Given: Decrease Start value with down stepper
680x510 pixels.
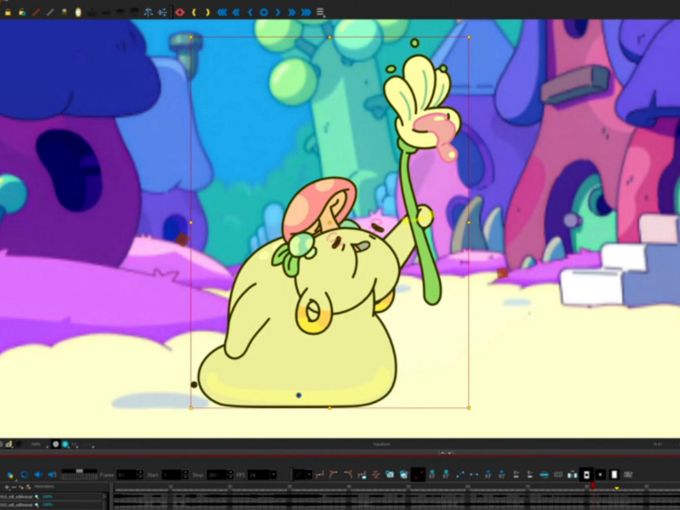Looking at the screenshot, I should pyautogui.click(x=185, y=478).
